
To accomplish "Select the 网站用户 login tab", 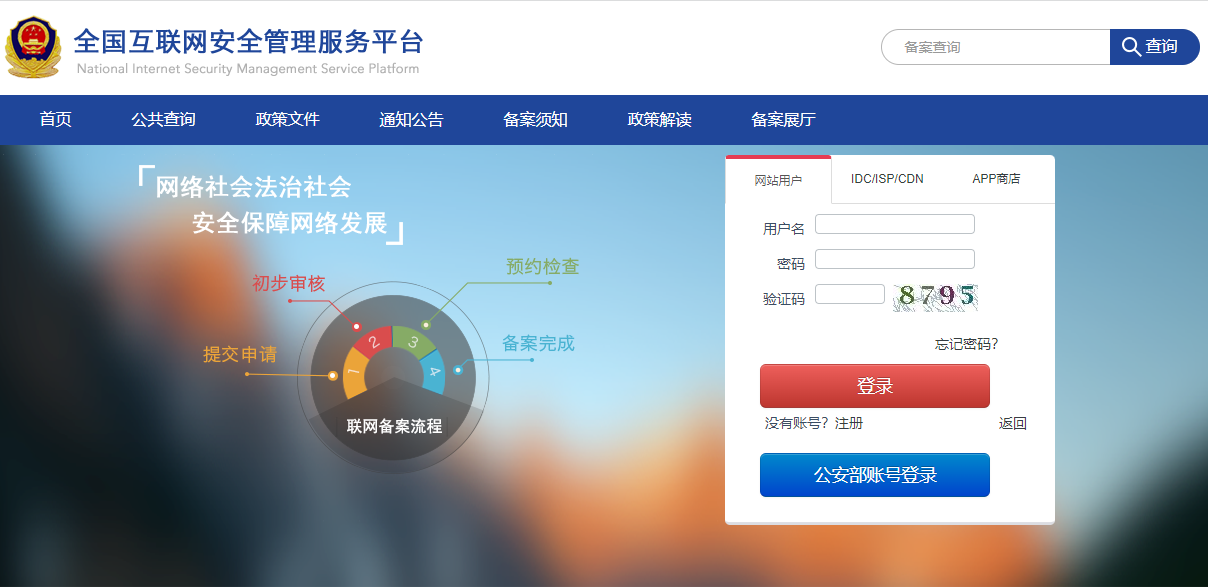I will 779,179.
